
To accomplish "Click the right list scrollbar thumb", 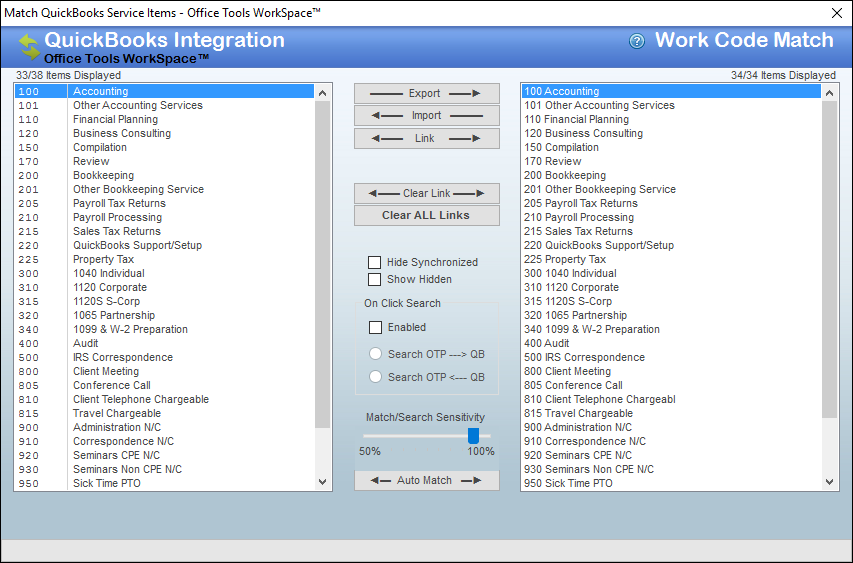I will (x=830, y=259).
